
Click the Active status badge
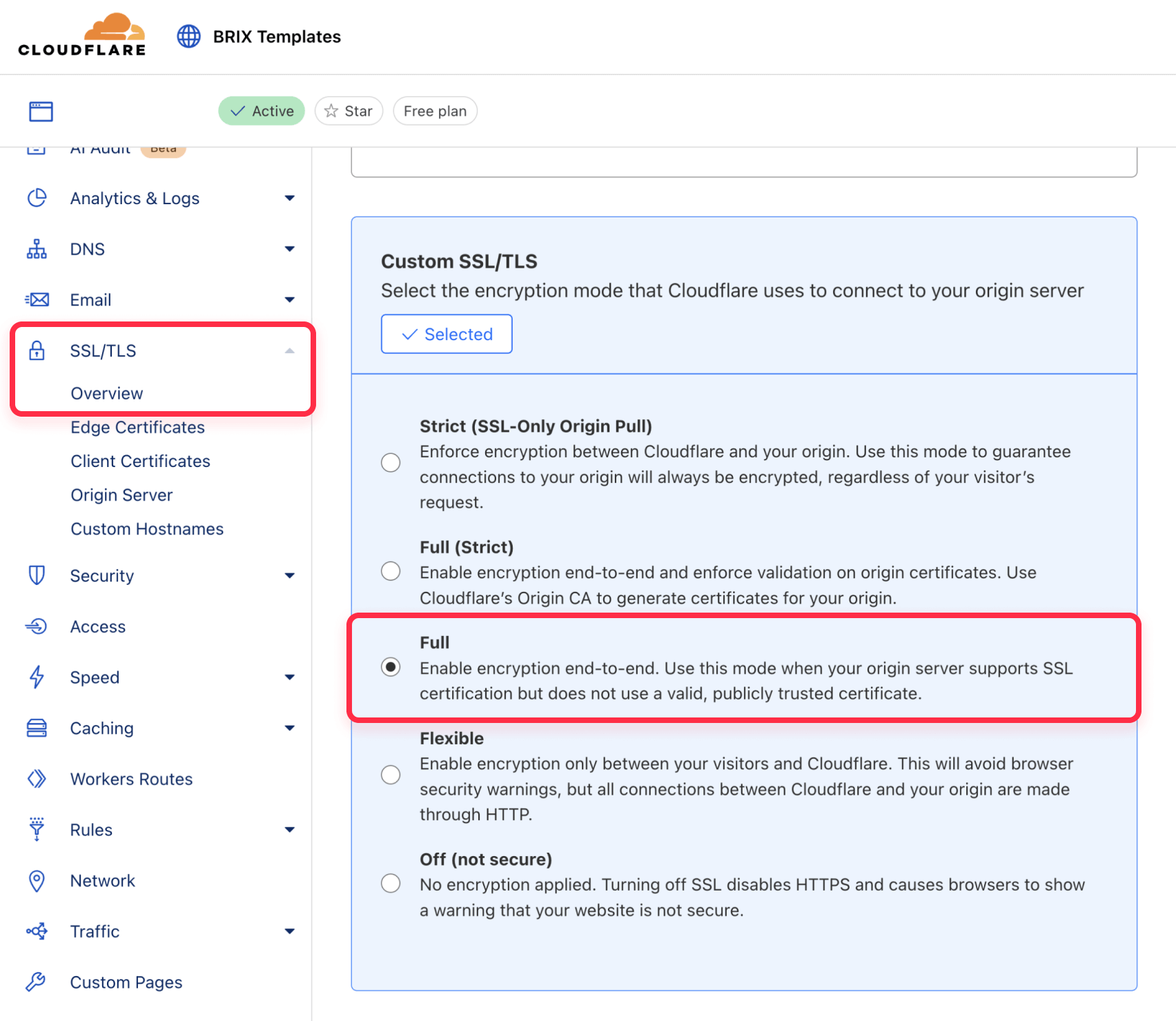(x=262, y=111)
